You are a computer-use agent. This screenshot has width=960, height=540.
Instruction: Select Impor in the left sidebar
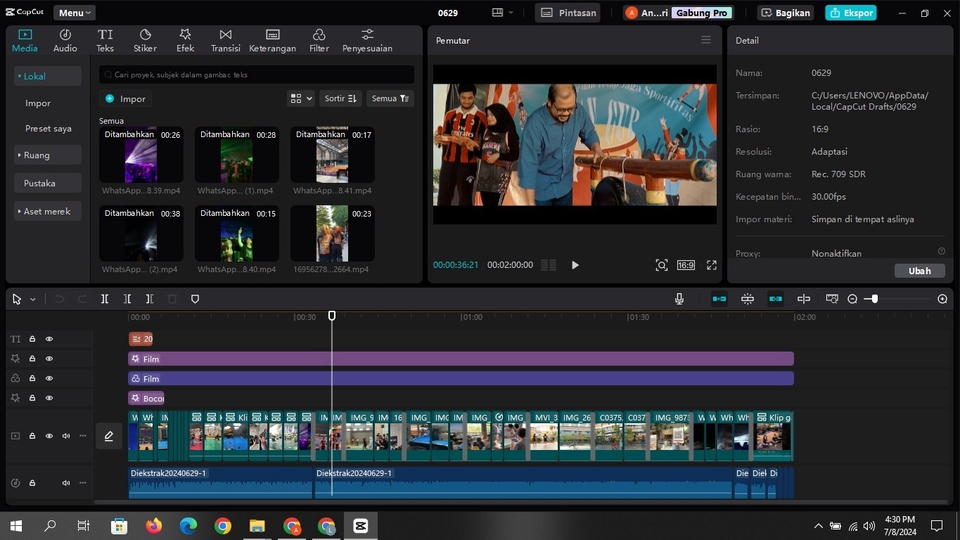[38, 103]
